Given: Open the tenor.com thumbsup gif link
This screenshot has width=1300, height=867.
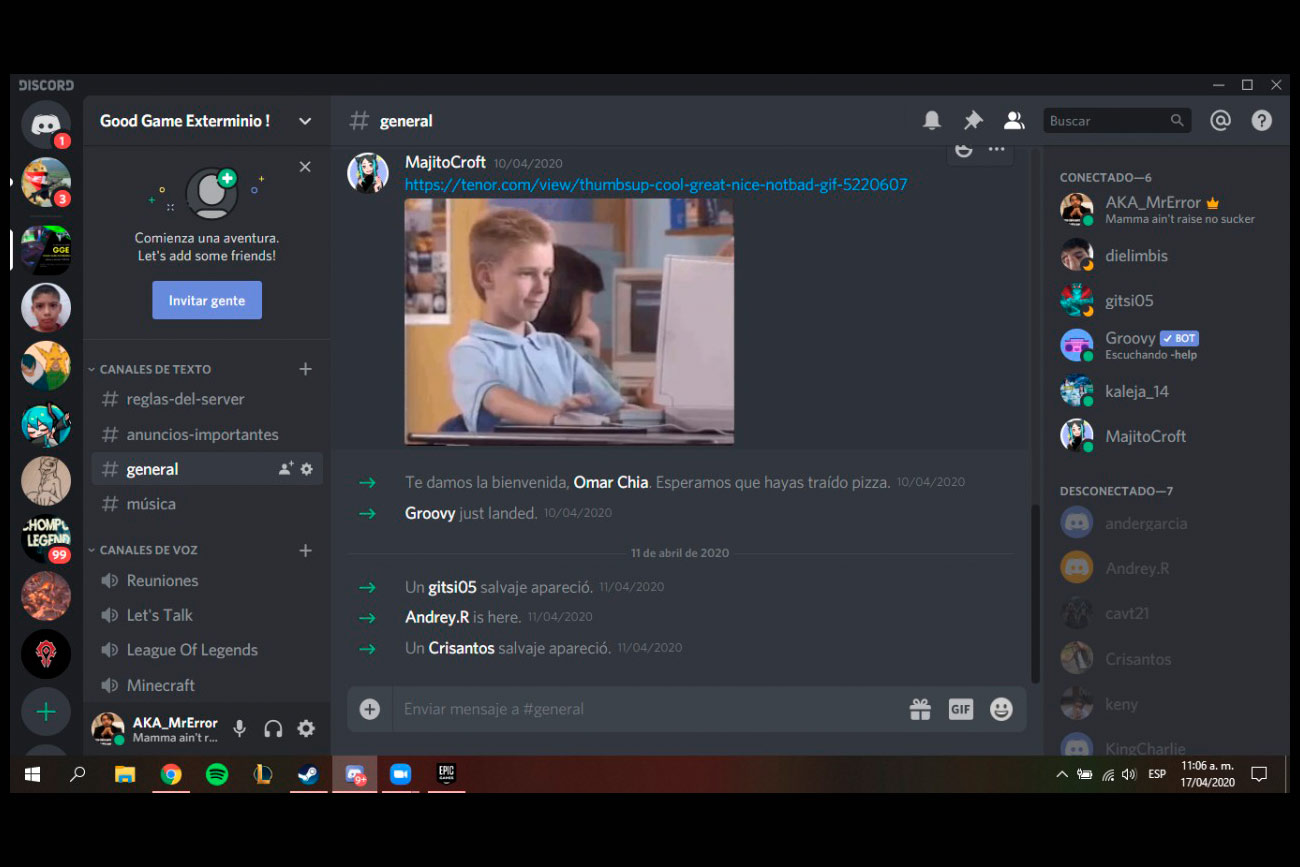Looking at the screenshot, I should [x=656, y=184].
